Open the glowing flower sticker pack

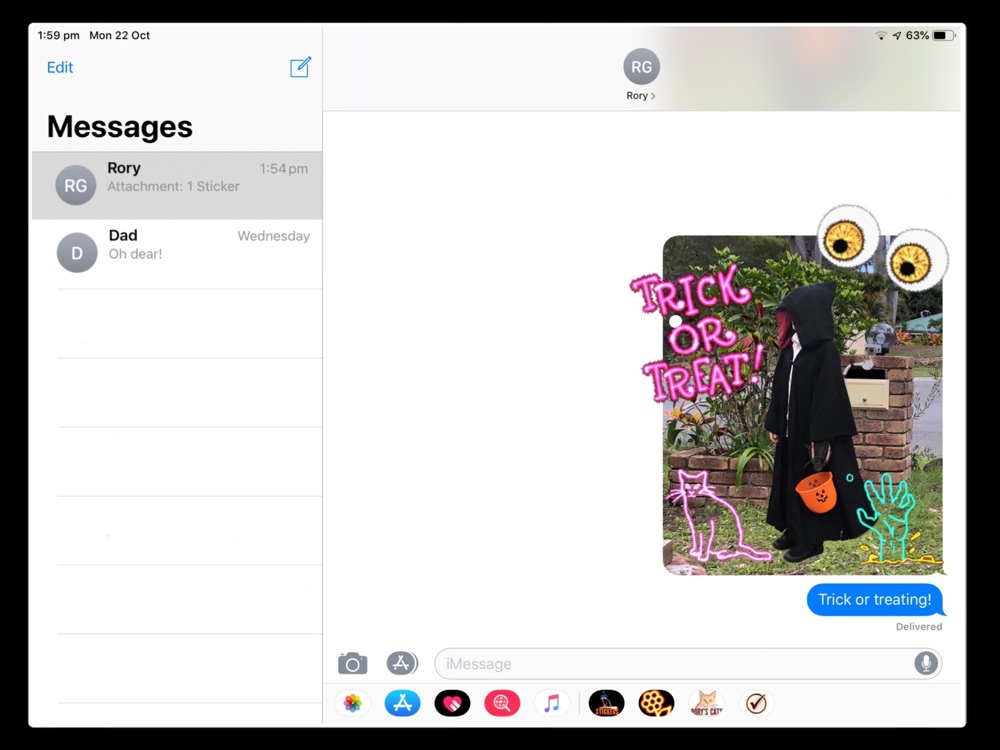(x=656, y=703)
